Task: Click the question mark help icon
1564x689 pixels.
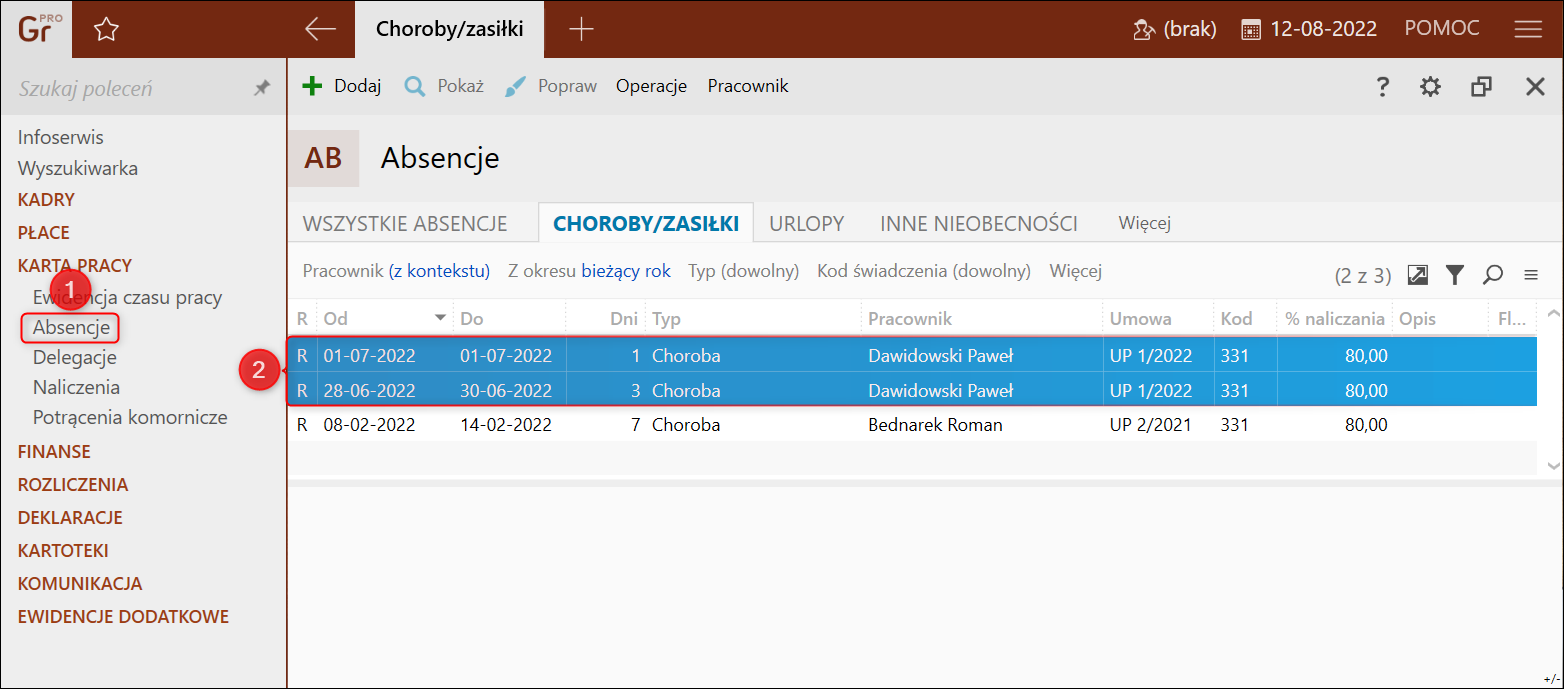Action: [1383, 87]
